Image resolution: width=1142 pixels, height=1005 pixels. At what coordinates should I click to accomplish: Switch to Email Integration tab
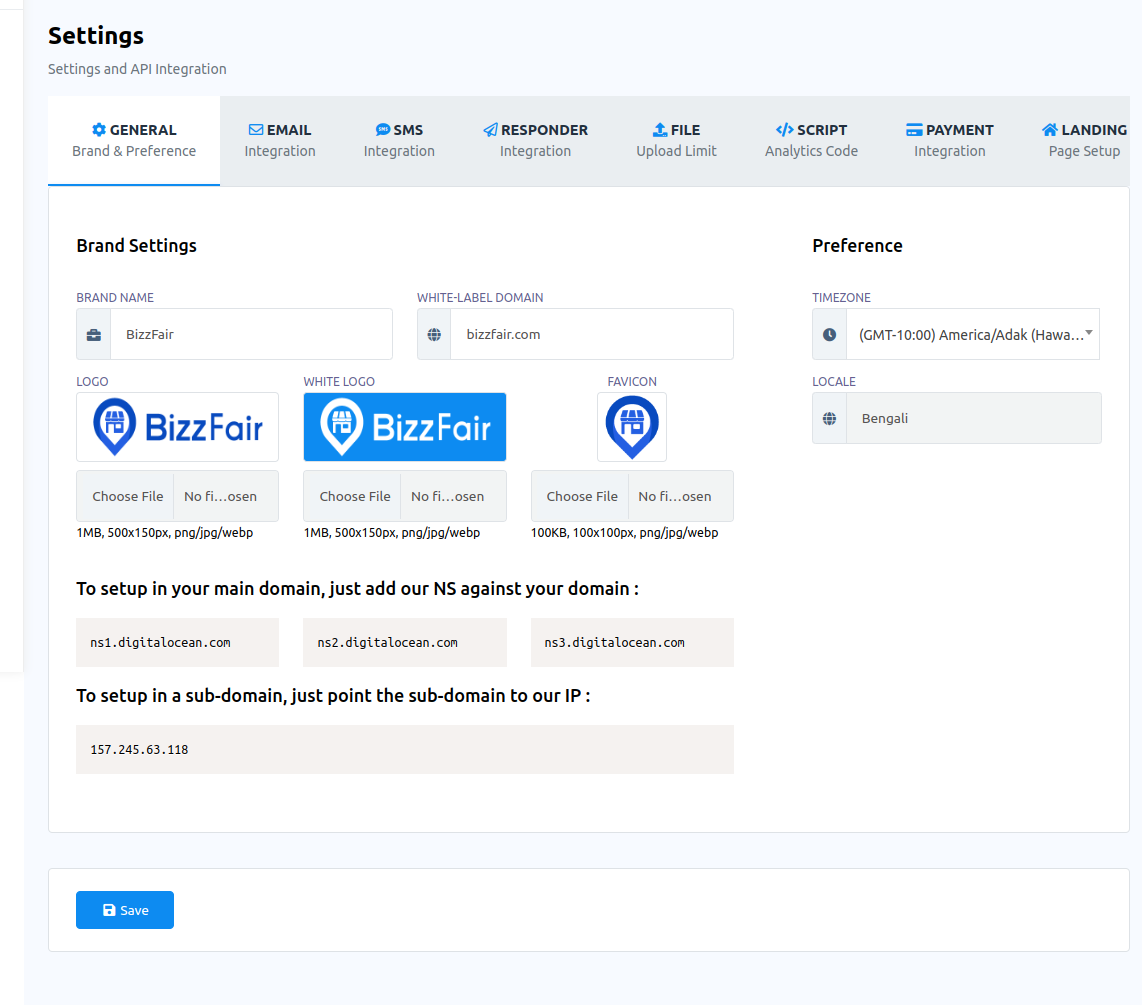click(x=280, y=141)
